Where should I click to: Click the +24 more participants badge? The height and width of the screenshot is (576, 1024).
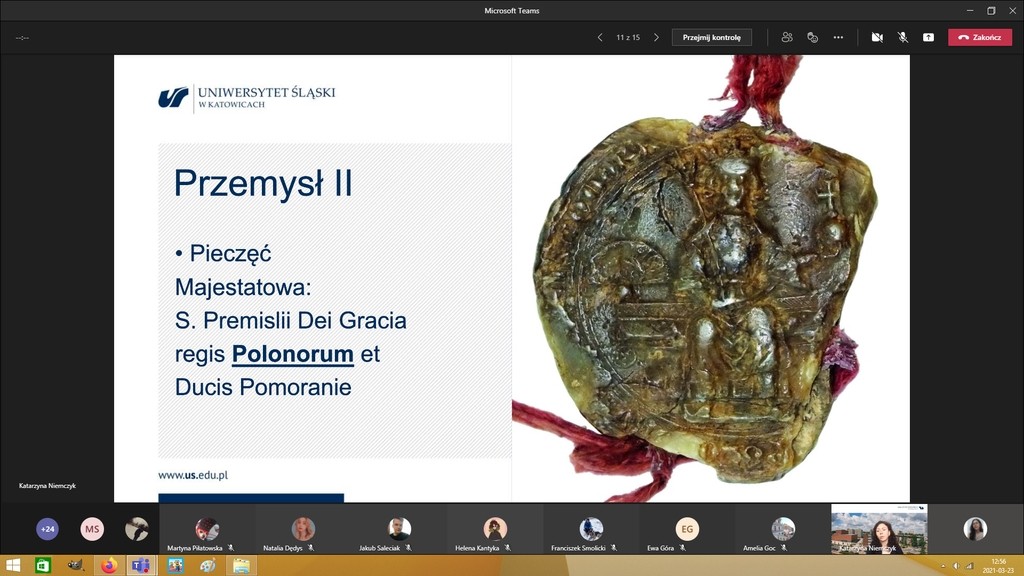click(x=47, y=529)
